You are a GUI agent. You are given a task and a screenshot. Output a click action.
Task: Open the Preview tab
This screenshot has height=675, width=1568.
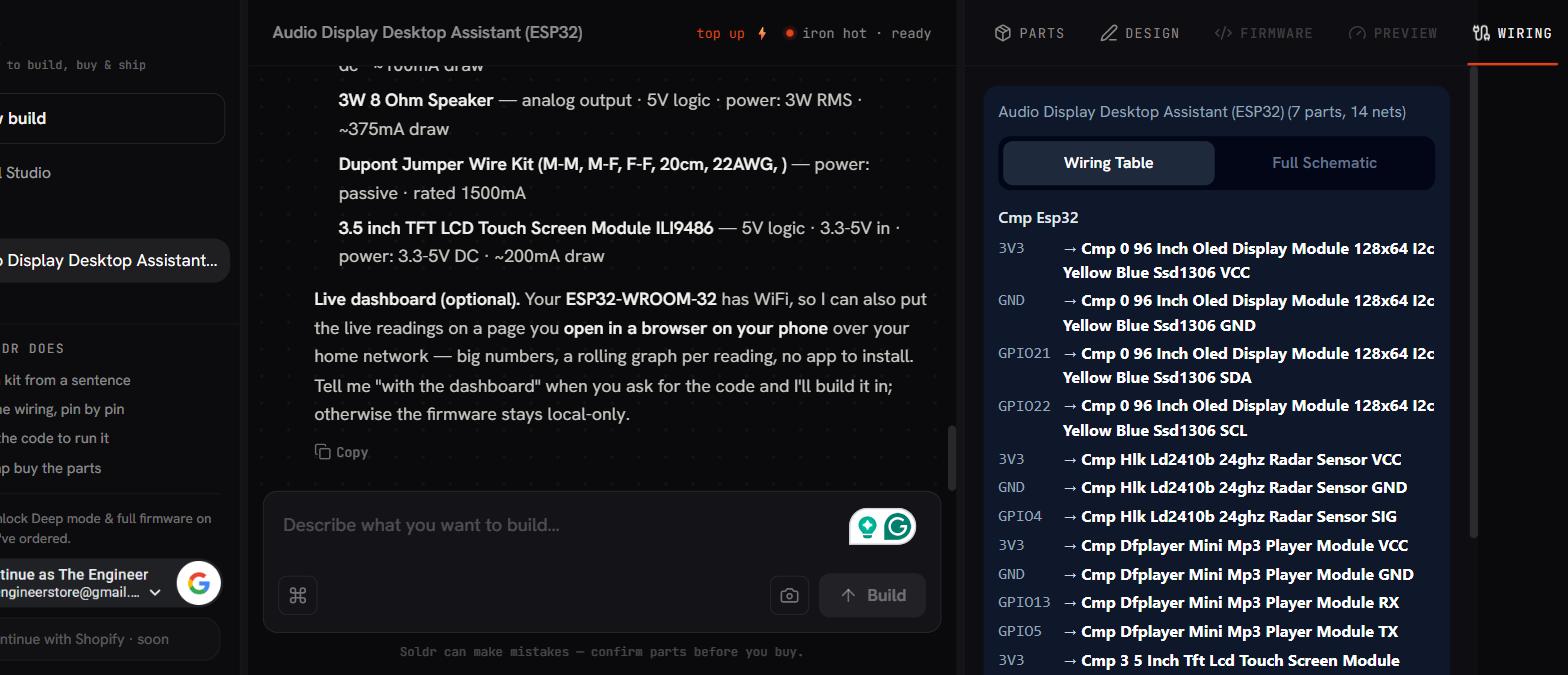1393,33
